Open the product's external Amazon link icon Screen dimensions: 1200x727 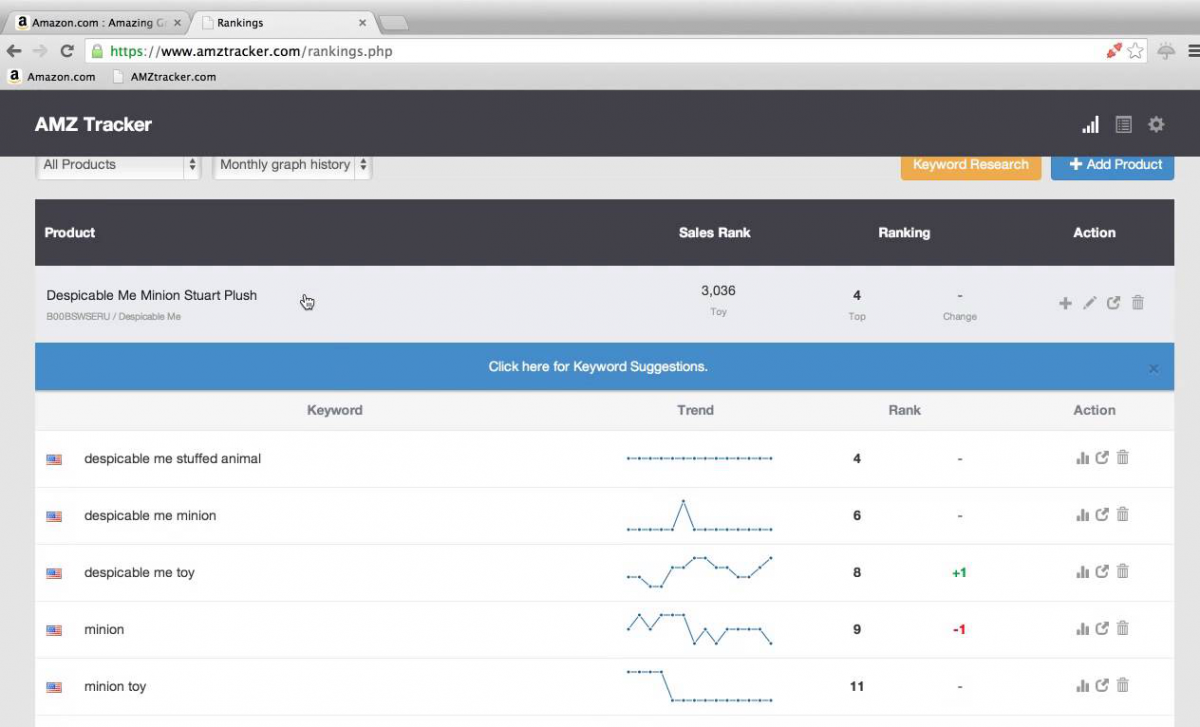pyautogui.click(x=1113, y=302)
